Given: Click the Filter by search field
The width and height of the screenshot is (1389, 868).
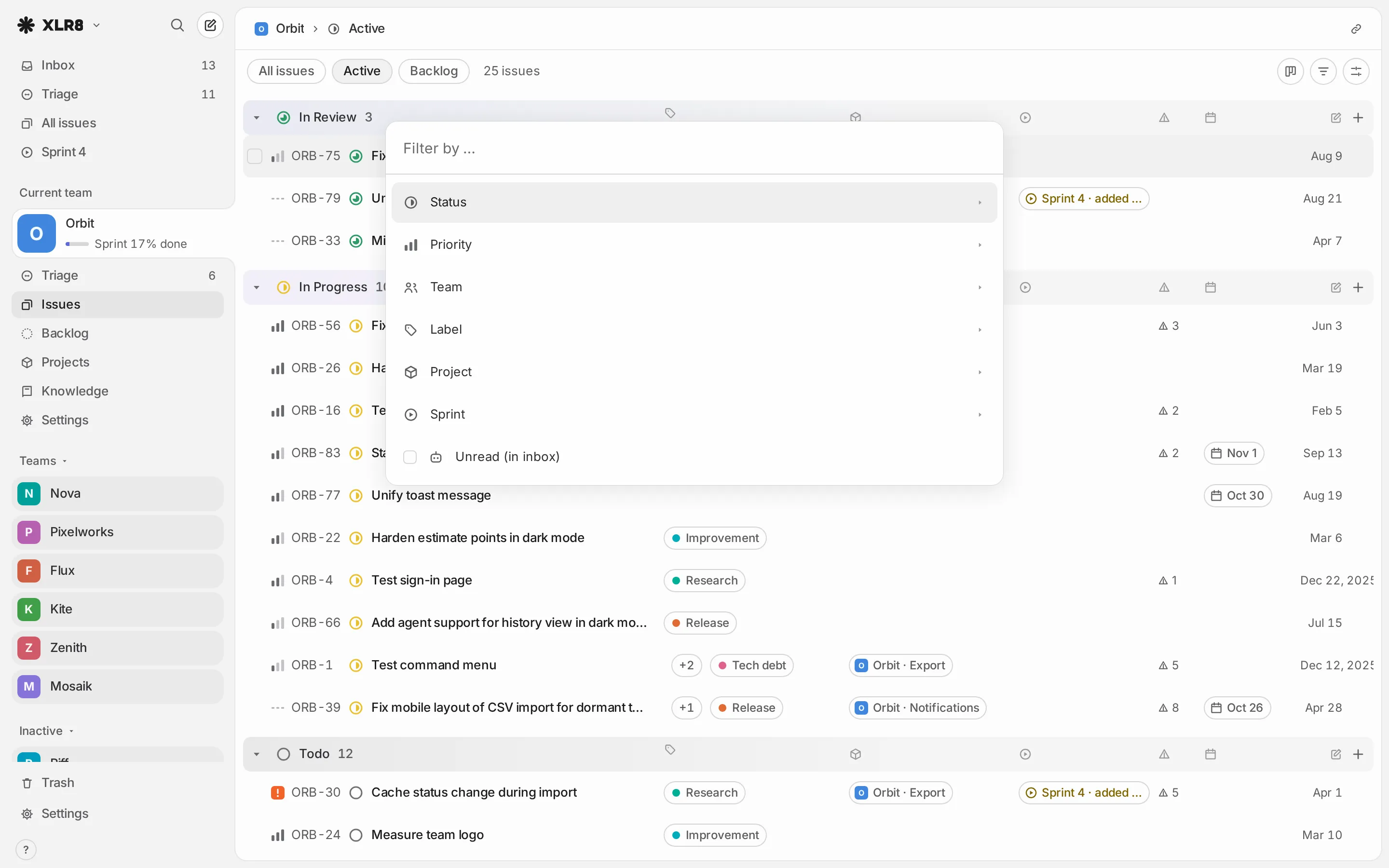Looking at the screenshot, I should coord(694,149).
